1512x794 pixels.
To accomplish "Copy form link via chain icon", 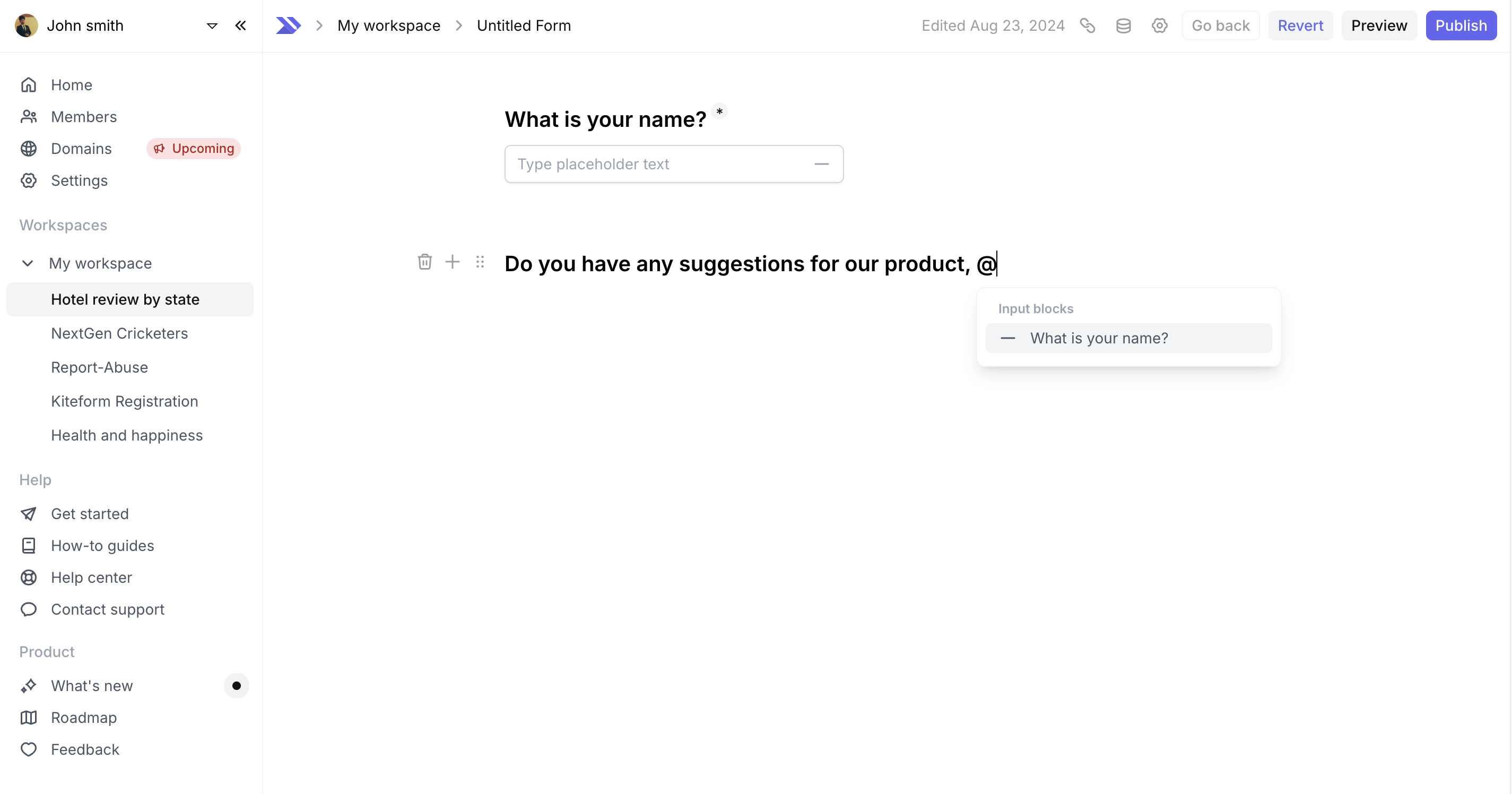I will pyautogui.click(x=1087, y=26).
